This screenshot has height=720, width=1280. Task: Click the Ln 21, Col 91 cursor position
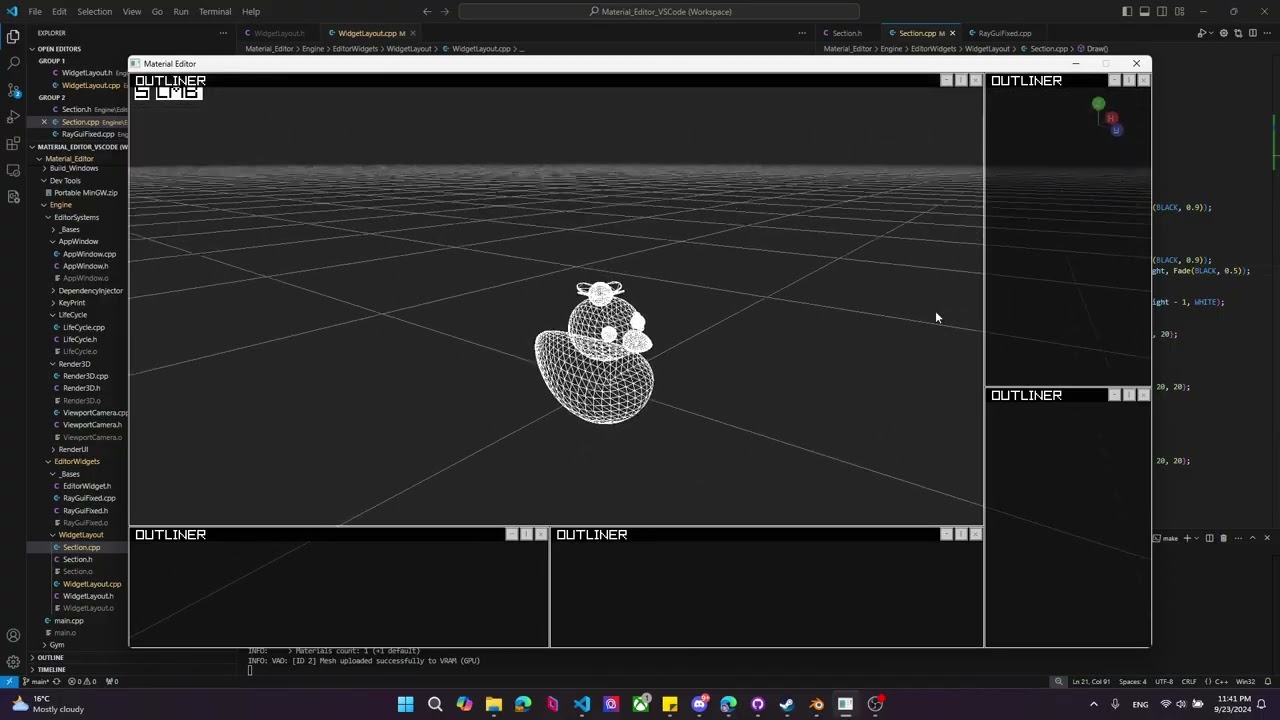[x=1090, y=682]
